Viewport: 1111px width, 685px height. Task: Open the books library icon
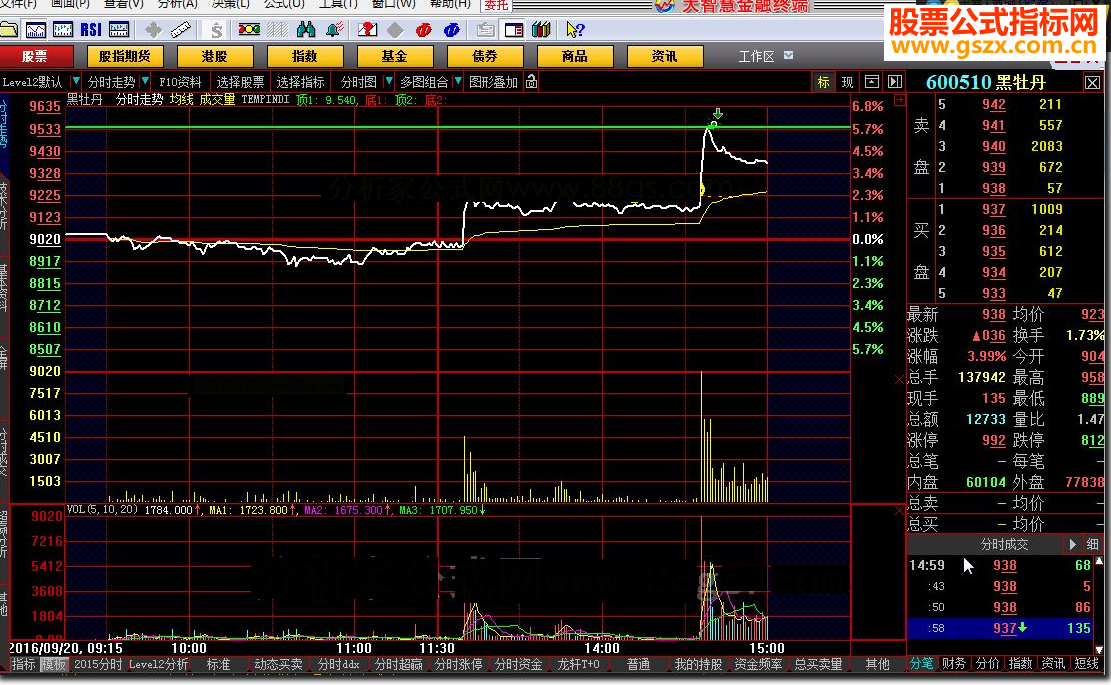[x=541, y=30]
